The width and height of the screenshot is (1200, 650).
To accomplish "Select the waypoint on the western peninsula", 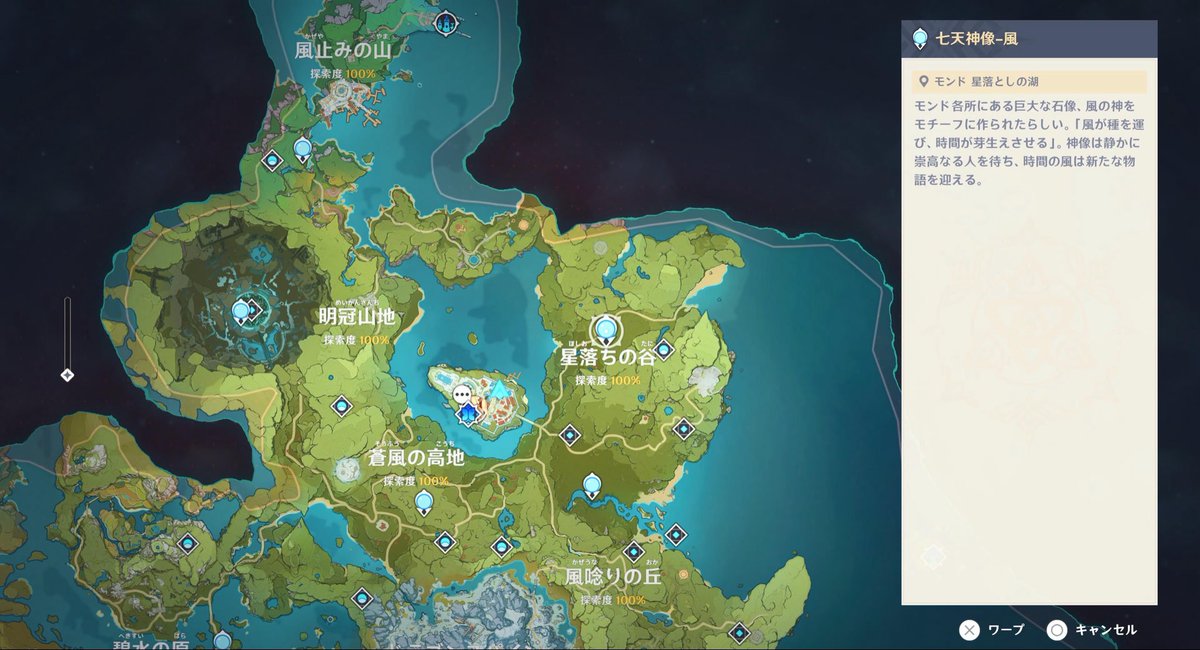I will coord(187,543).
